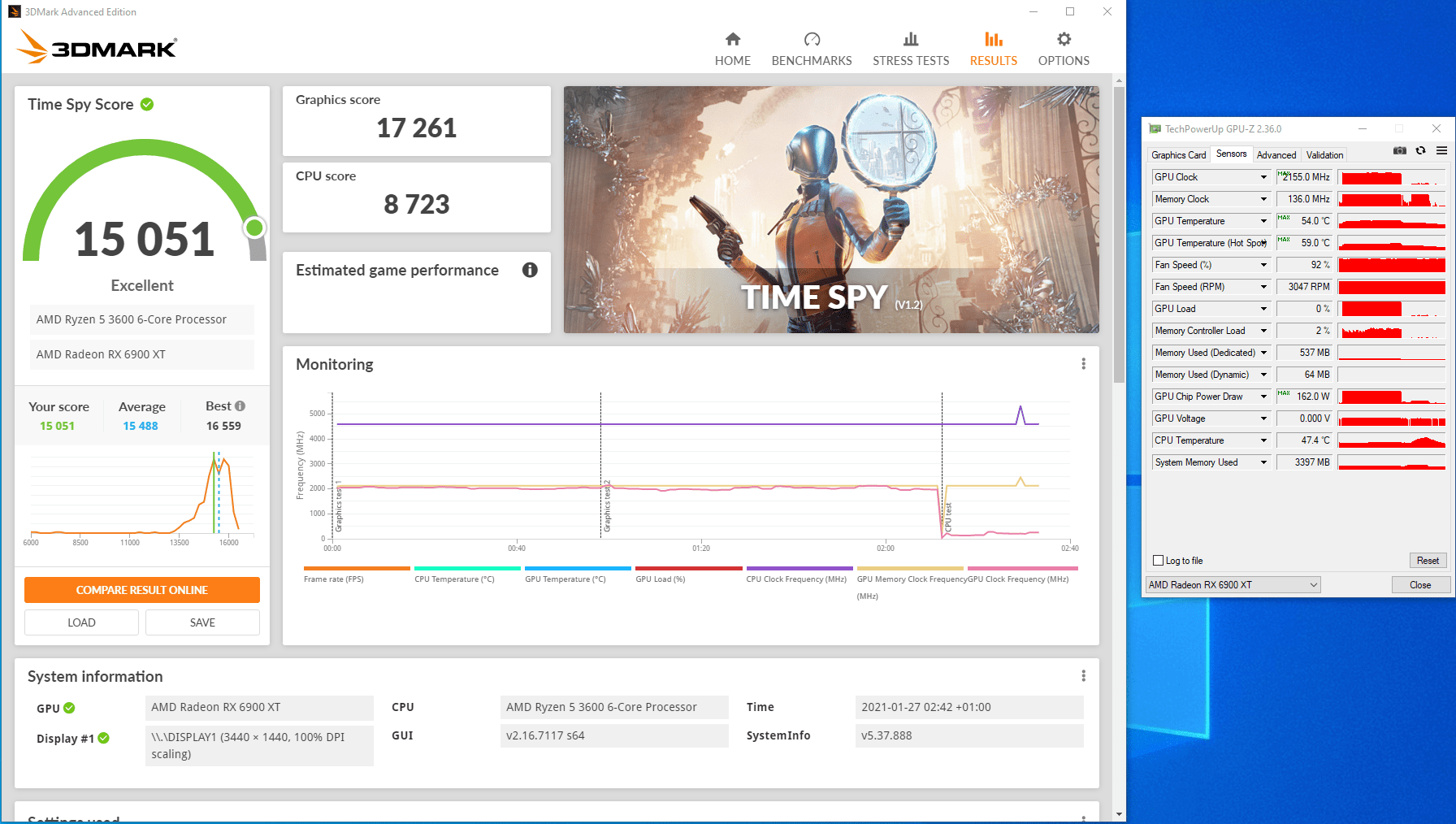Expand the Memory Controller Load dropdown

click(x=1263, y=331)
